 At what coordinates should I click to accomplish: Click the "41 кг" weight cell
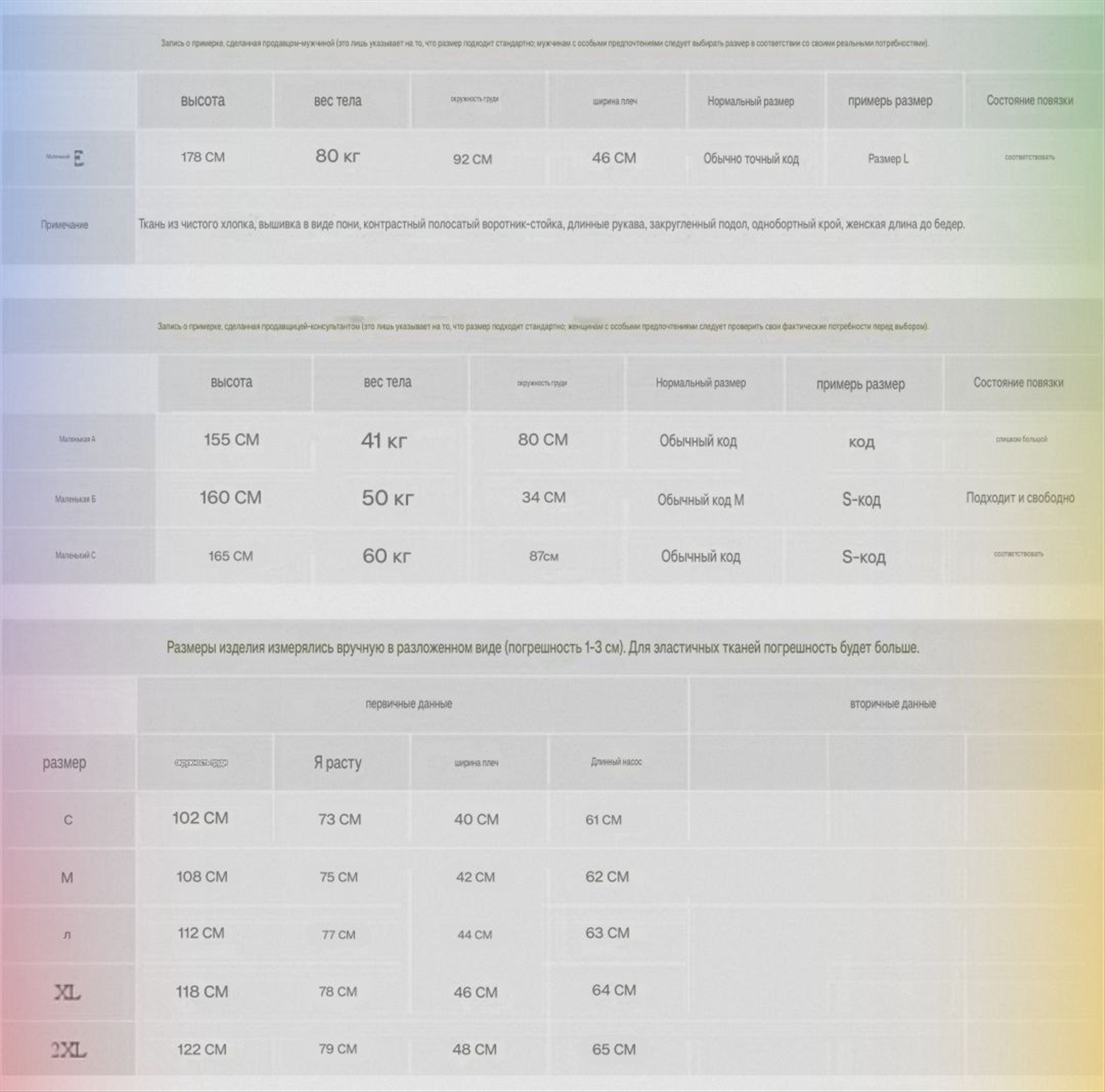coord(384,441)
